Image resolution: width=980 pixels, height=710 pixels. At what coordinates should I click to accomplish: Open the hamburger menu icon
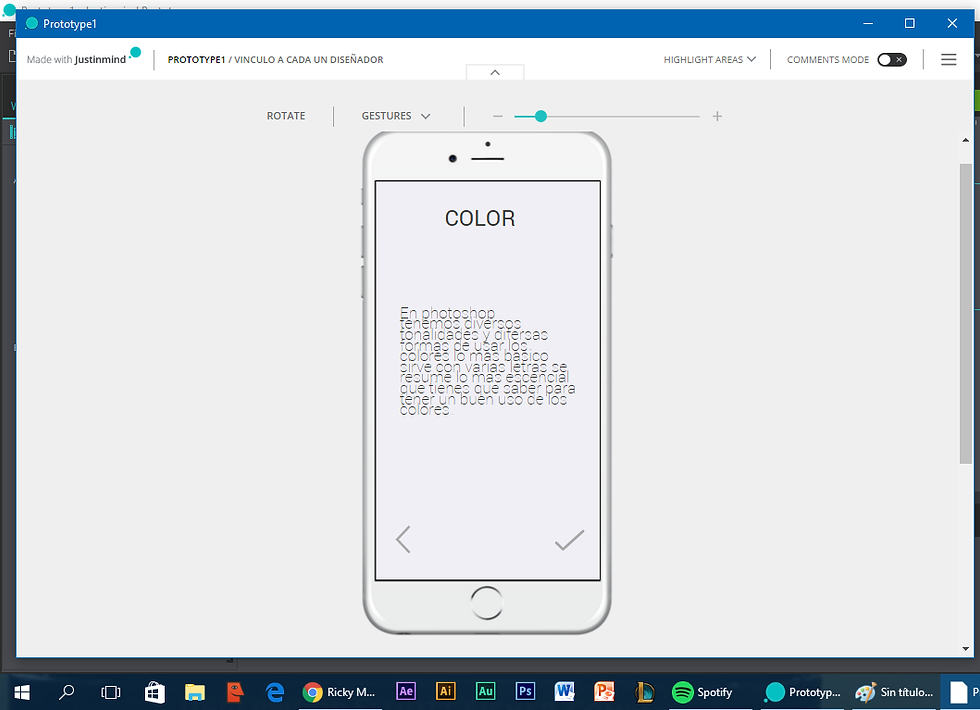click(x=948, y=59)
